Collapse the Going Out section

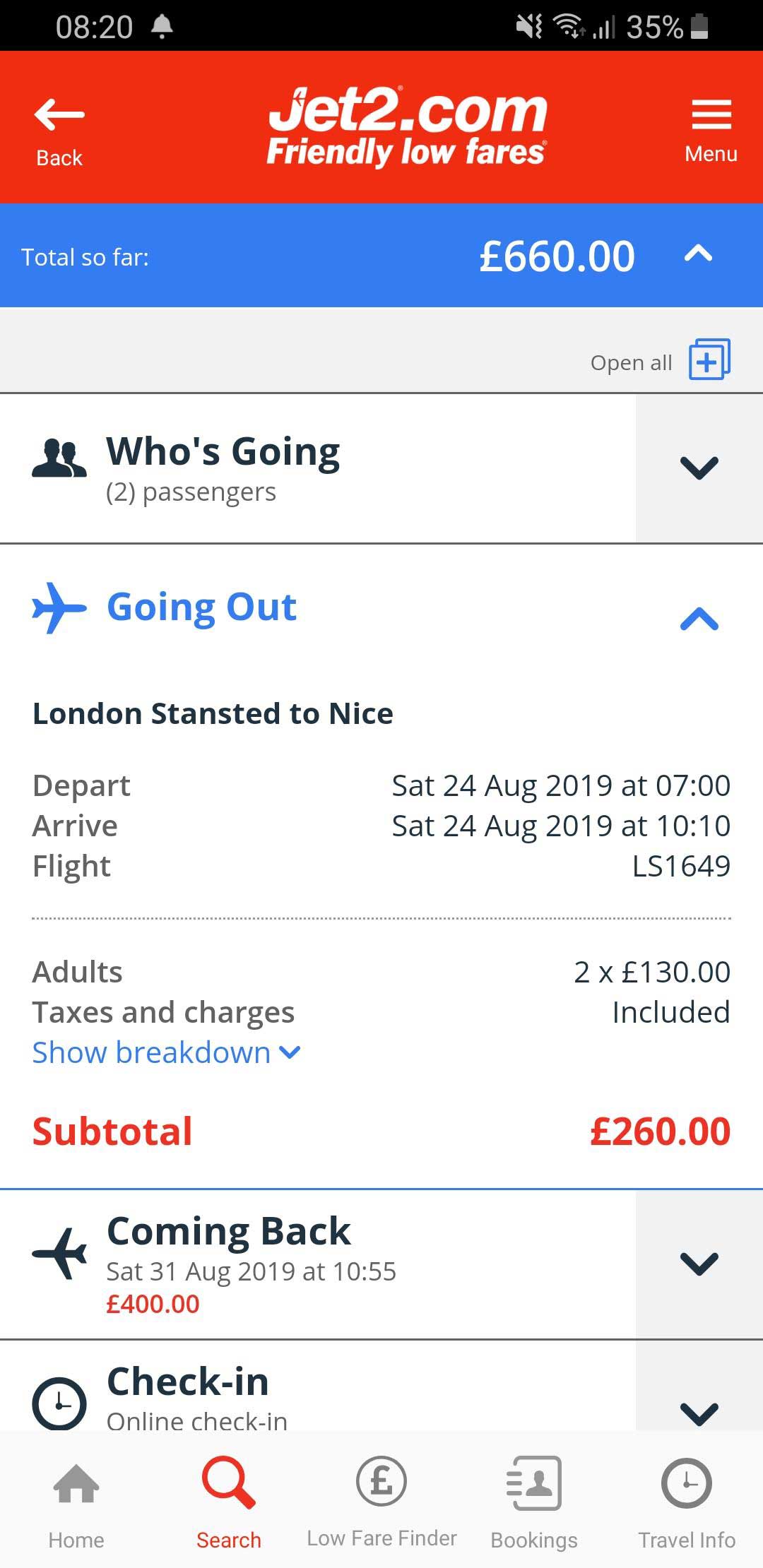[x=699, y=619]
